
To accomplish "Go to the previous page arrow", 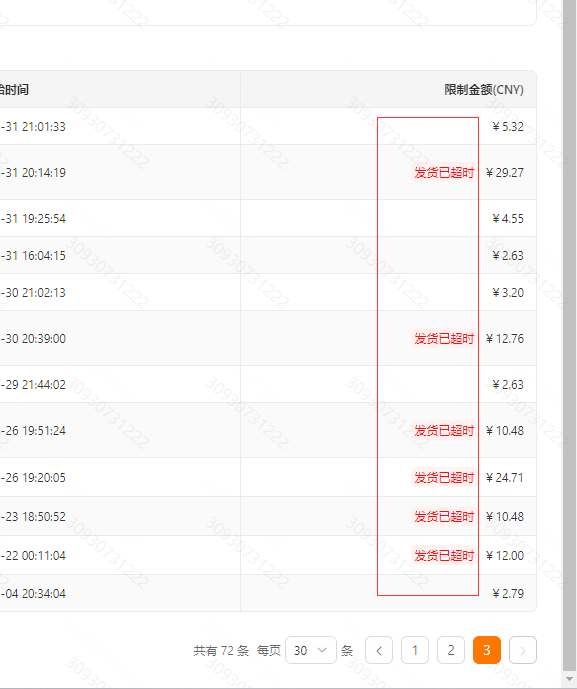I will coord(379,650).
